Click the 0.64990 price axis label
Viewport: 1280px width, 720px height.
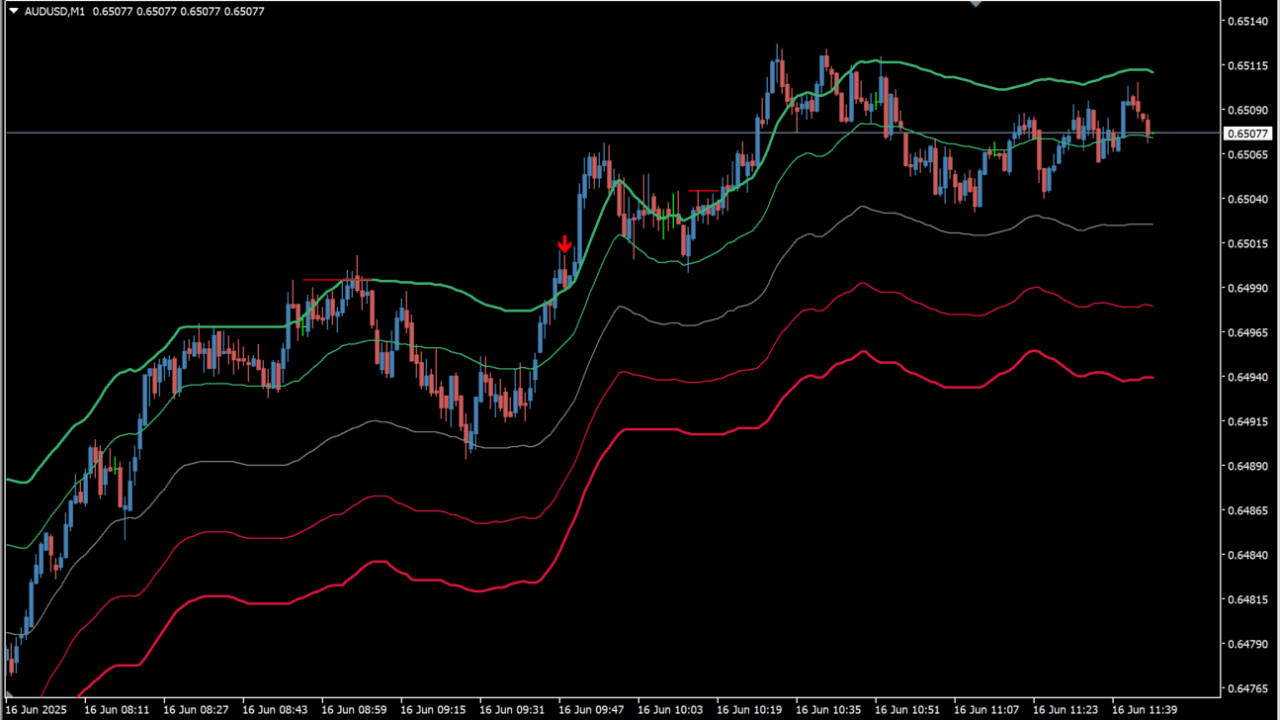[x=1247, y=288]
